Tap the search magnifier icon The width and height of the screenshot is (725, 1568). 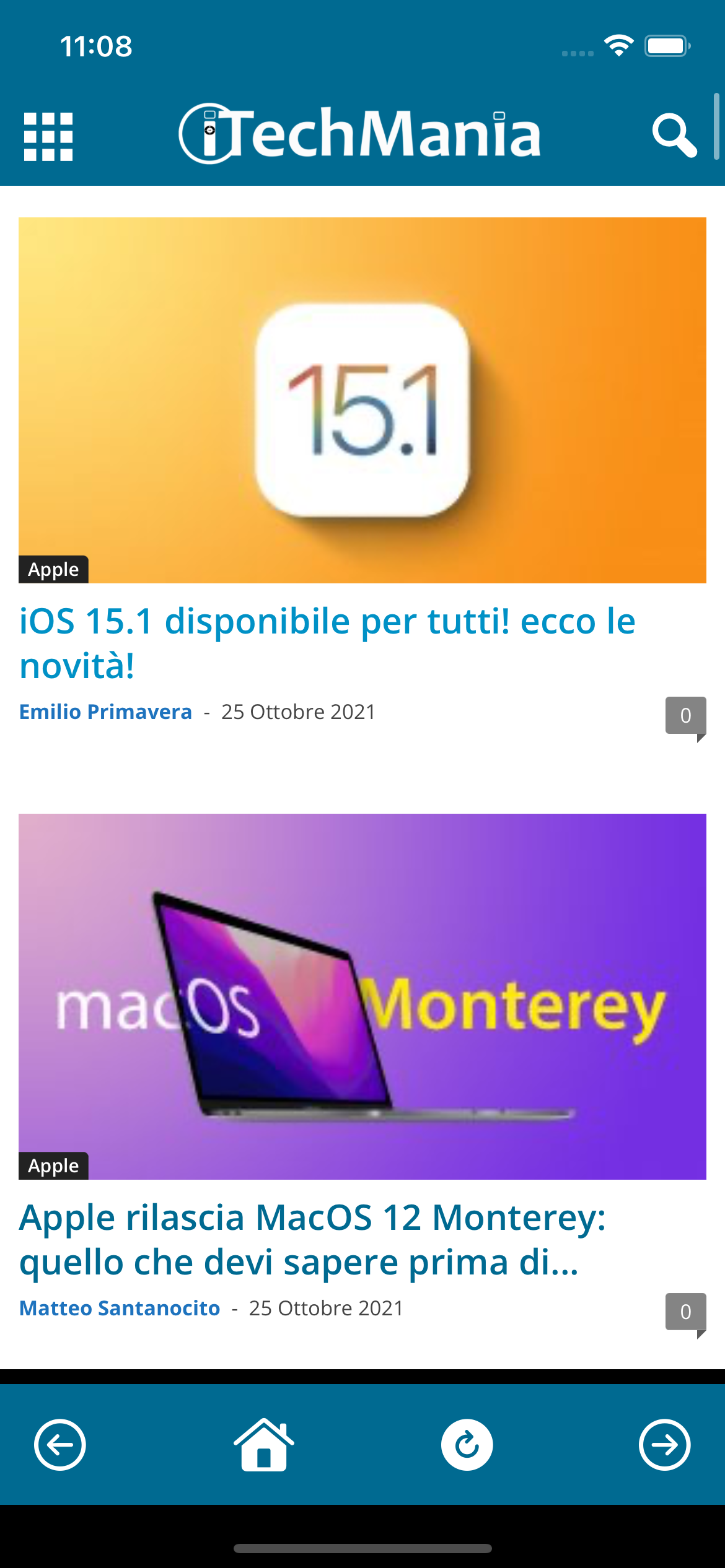(674, 135)
